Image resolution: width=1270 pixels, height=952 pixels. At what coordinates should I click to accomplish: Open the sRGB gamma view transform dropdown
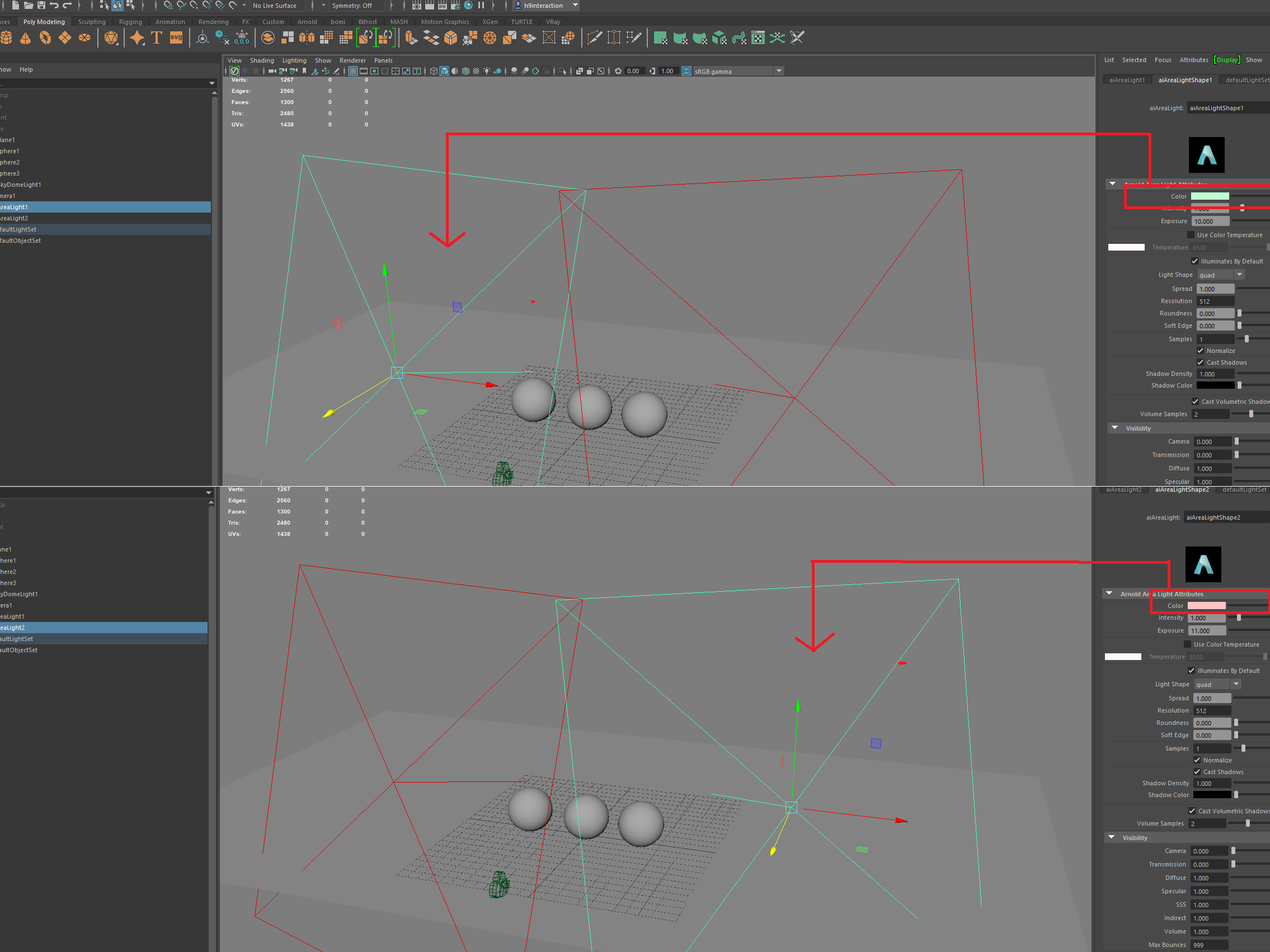(779, 71)
